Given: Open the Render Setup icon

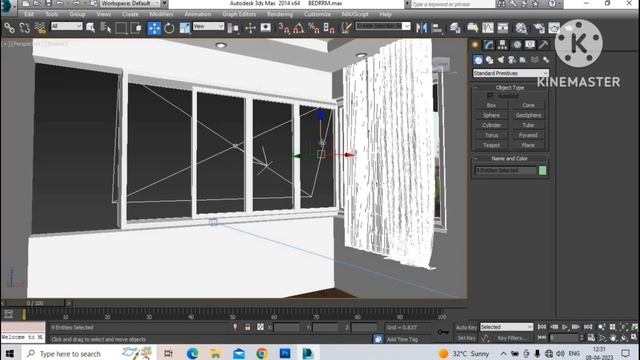Looking at the screenshot, I should point(539,28).
